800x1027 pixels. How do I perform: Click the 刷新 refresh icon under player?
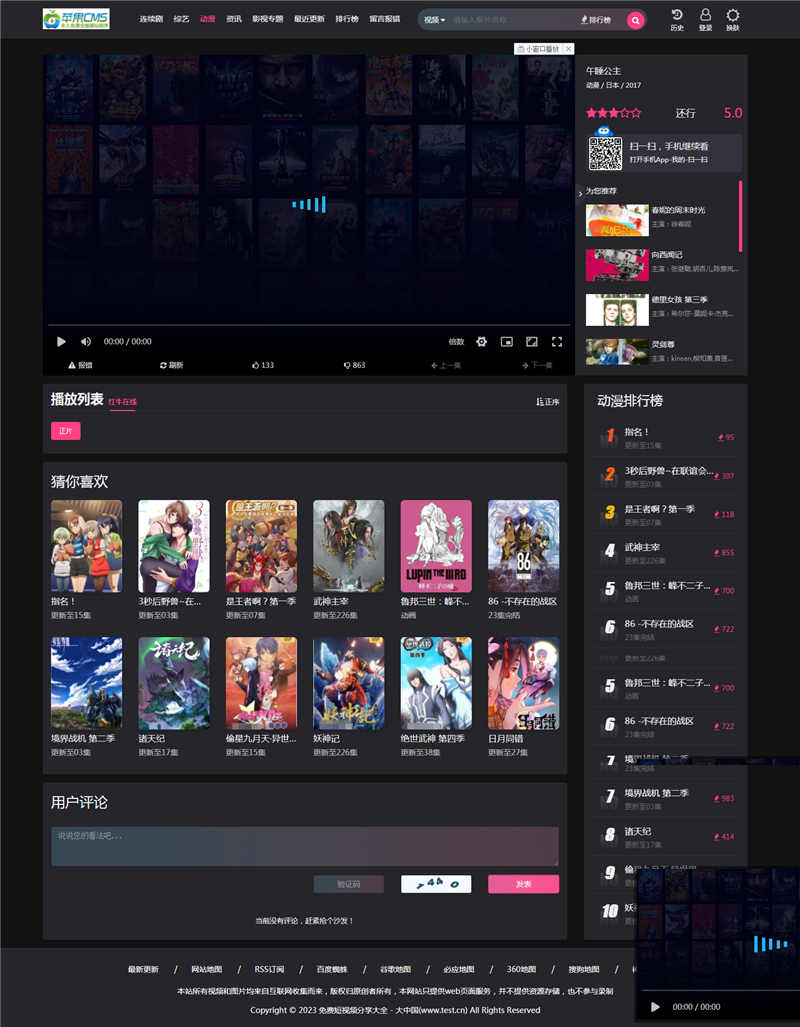pyautogui.click(x=171, y=365)
